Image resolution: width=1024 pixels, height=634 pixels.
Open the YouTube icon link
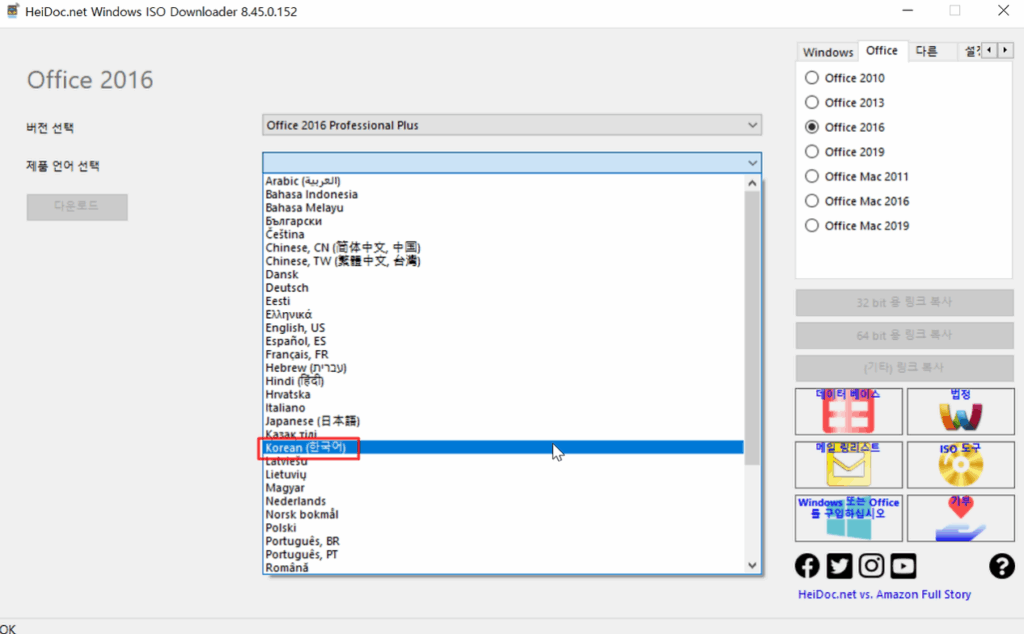pyautogui.click(x=903, y=565)
